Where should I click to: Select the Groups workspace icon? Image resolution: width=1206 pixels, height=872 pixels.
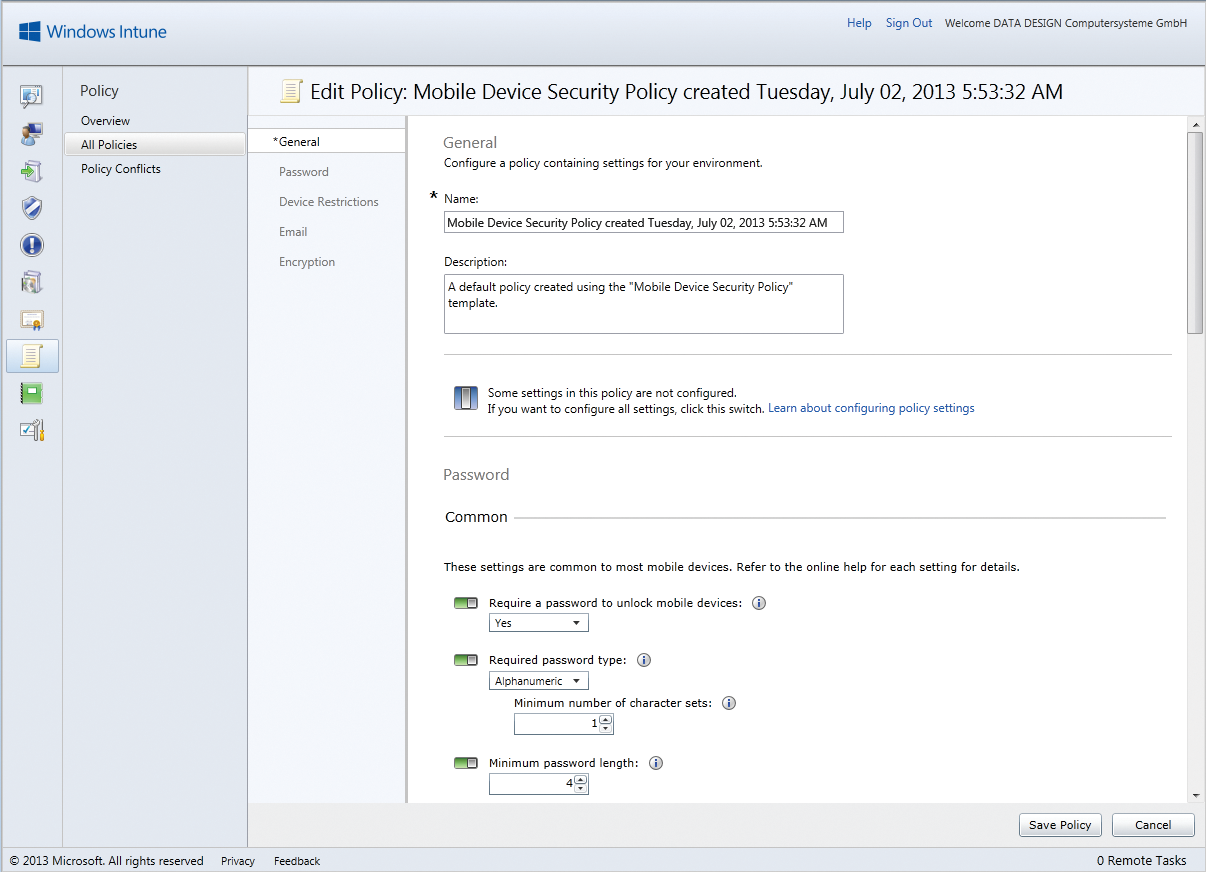[x=32, y=133]
